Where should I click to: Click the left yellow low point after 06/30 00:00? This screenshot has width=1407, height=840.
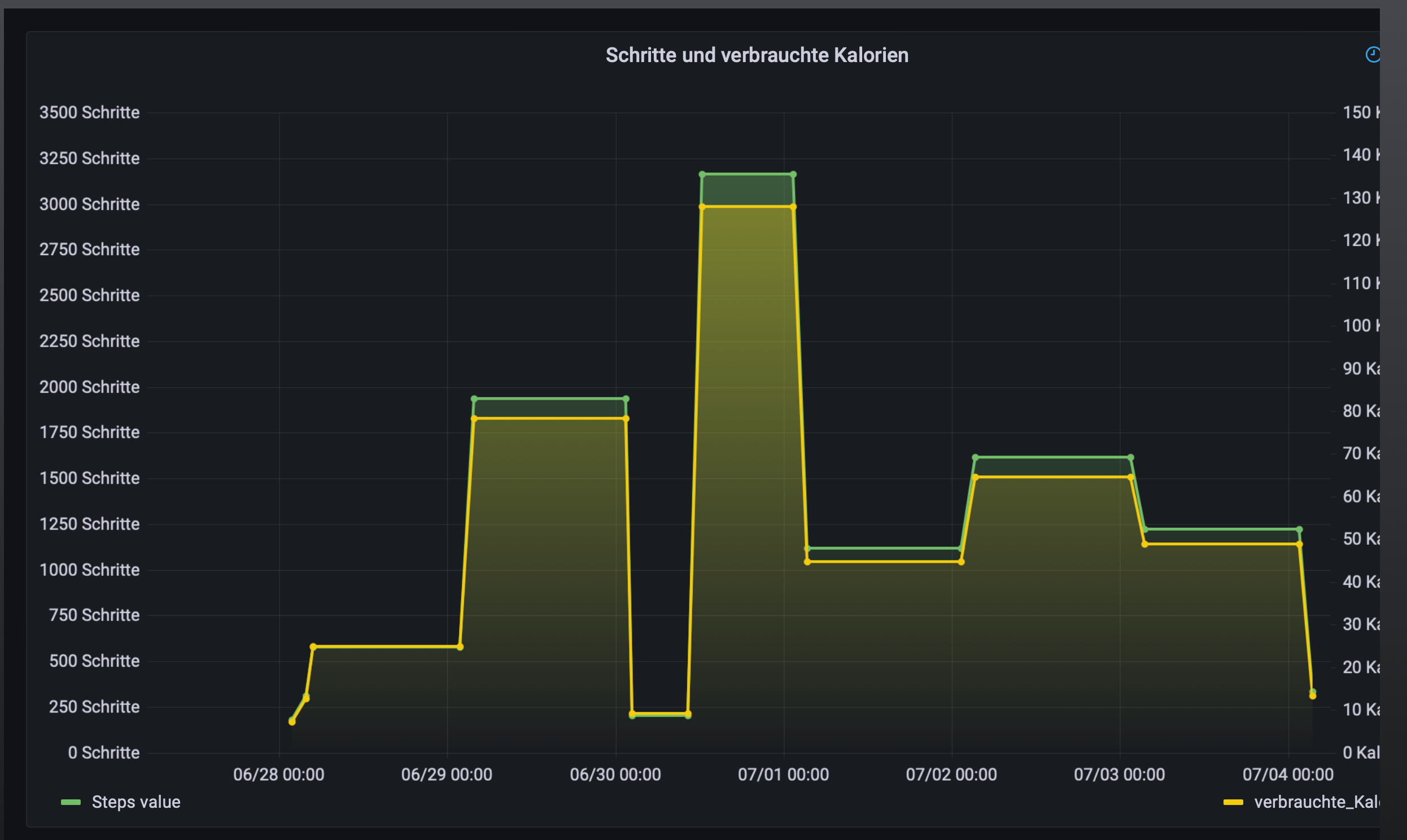(632, 713)
